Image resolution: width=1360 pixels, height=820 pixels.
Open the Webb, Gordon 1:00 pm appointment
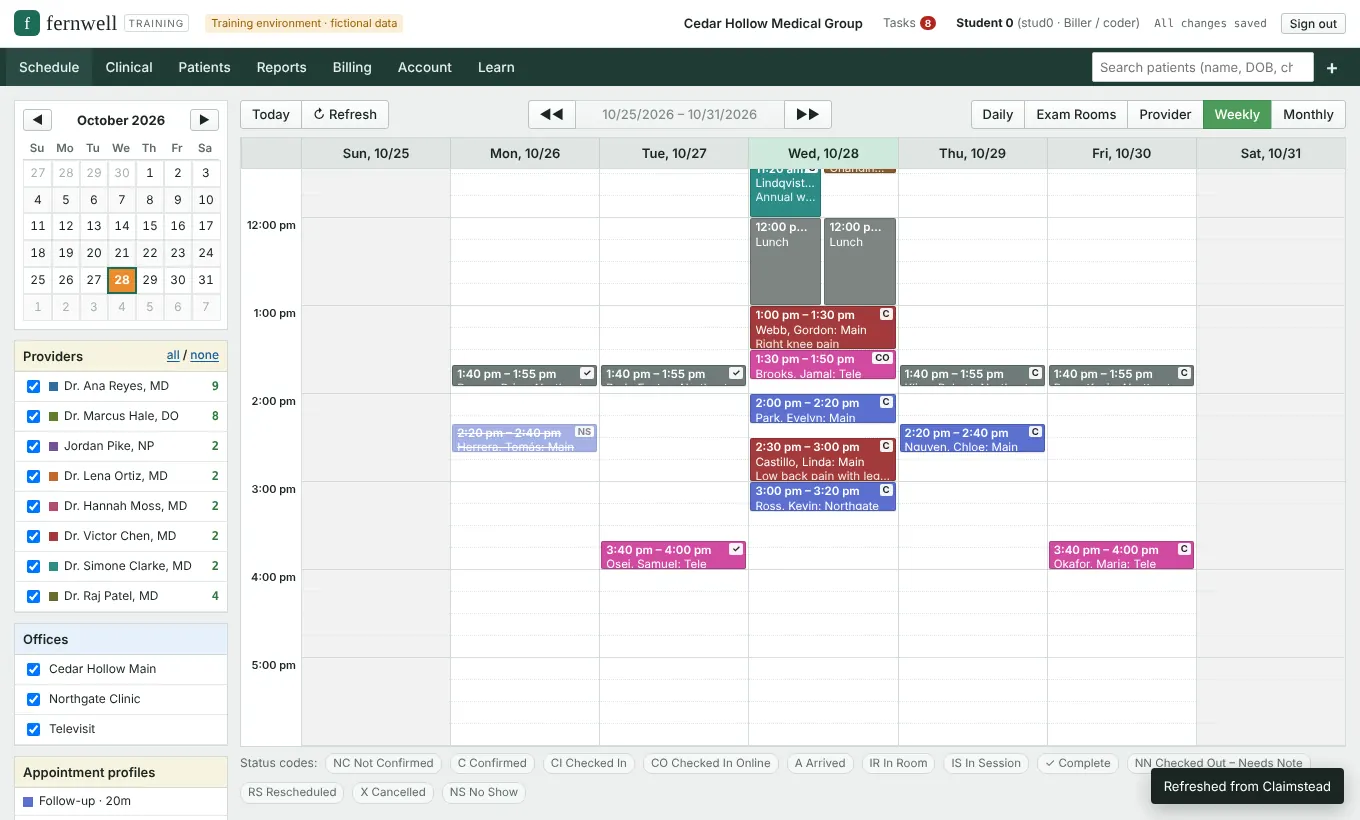(823, 328)
